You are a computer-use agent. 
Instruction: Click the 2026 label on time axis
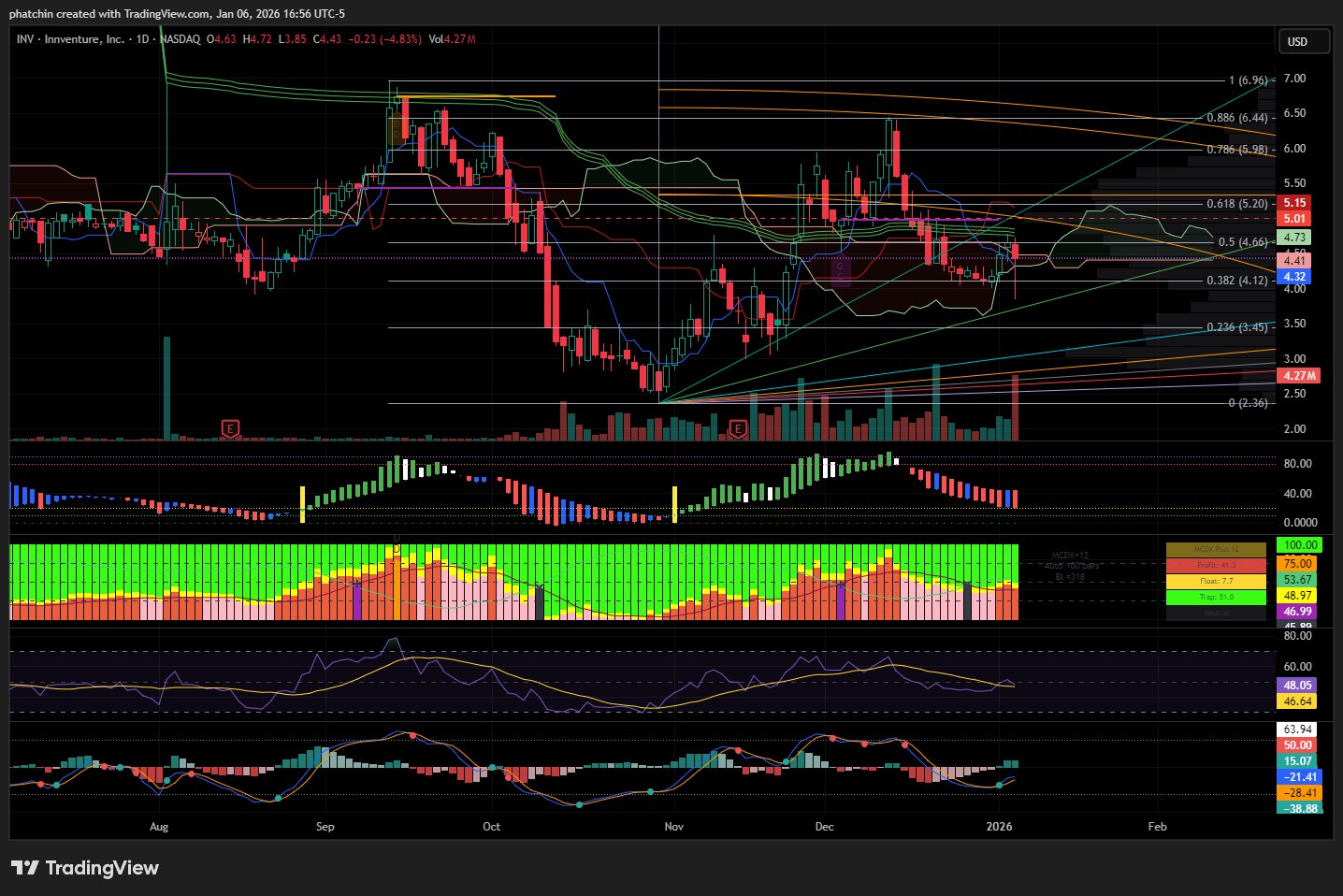(1000, 827)
